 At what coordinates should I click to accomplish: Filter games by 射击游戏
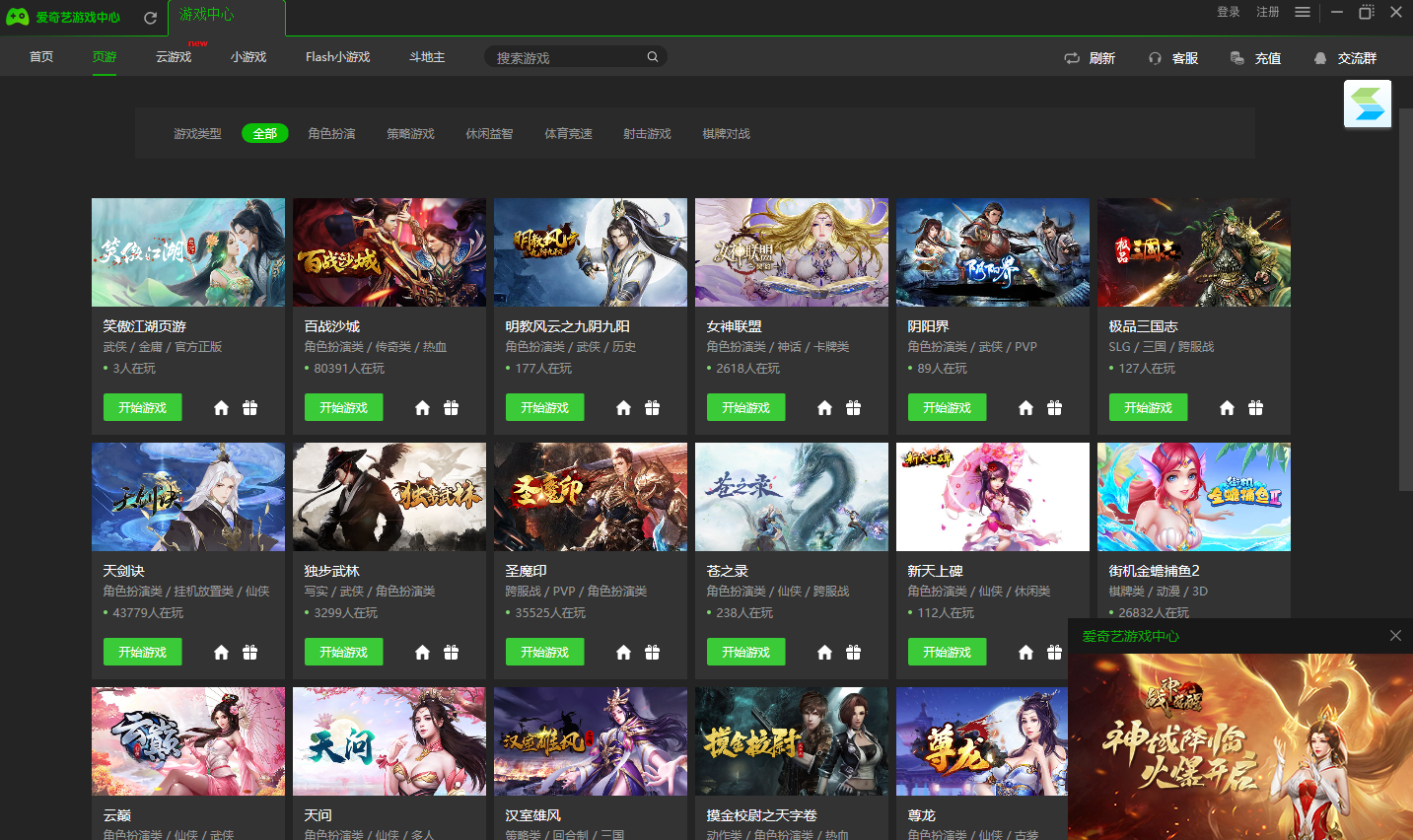point(647,133)
